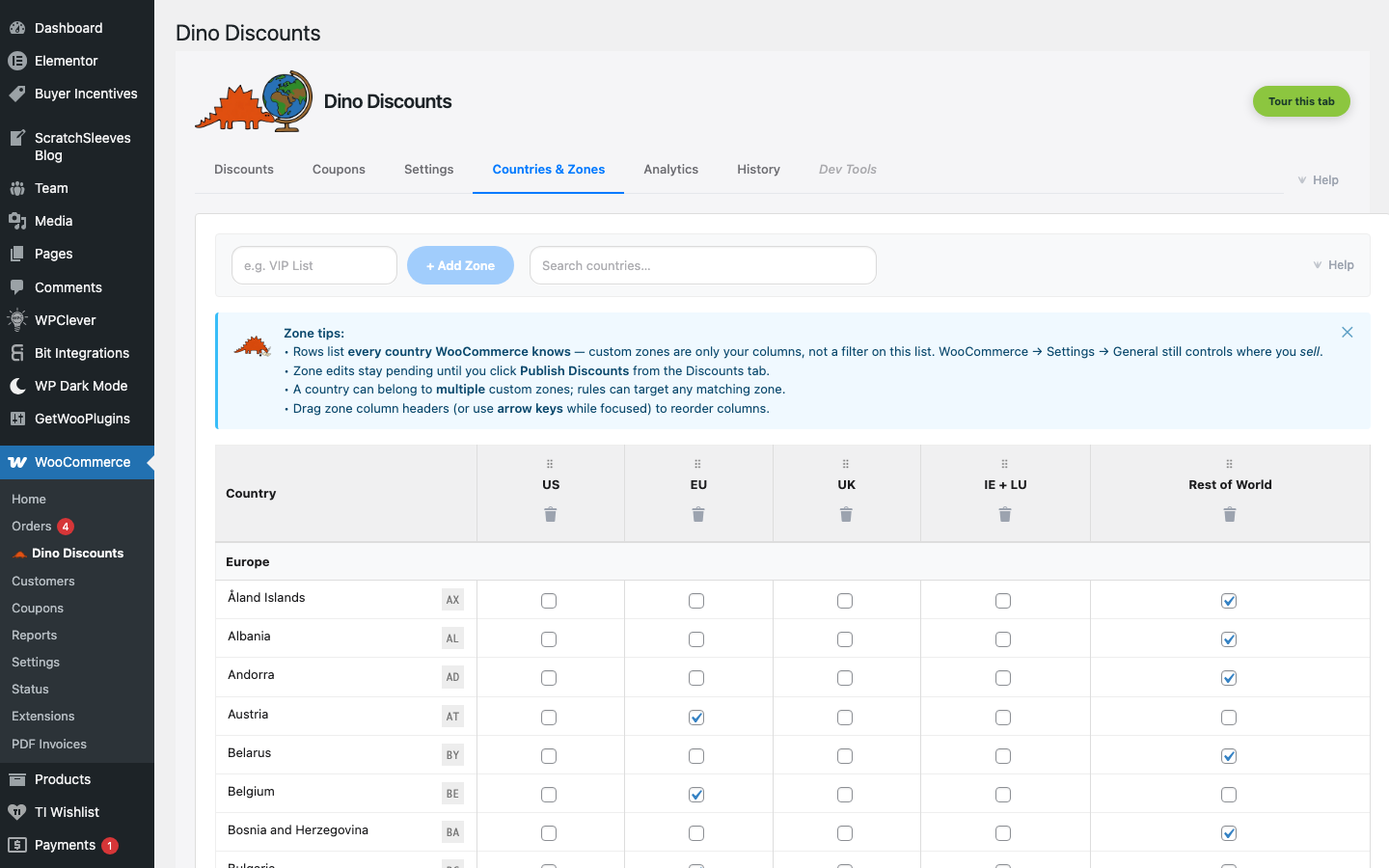Click the US column drag handle
1389x868 pixels.
[x=551, y=464]
